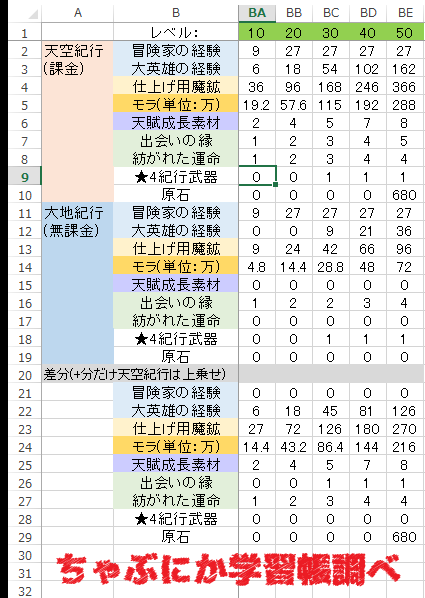Click the cell showing 72 in row 14
This screenshot has height=598, width=425.
click(406, 267)
